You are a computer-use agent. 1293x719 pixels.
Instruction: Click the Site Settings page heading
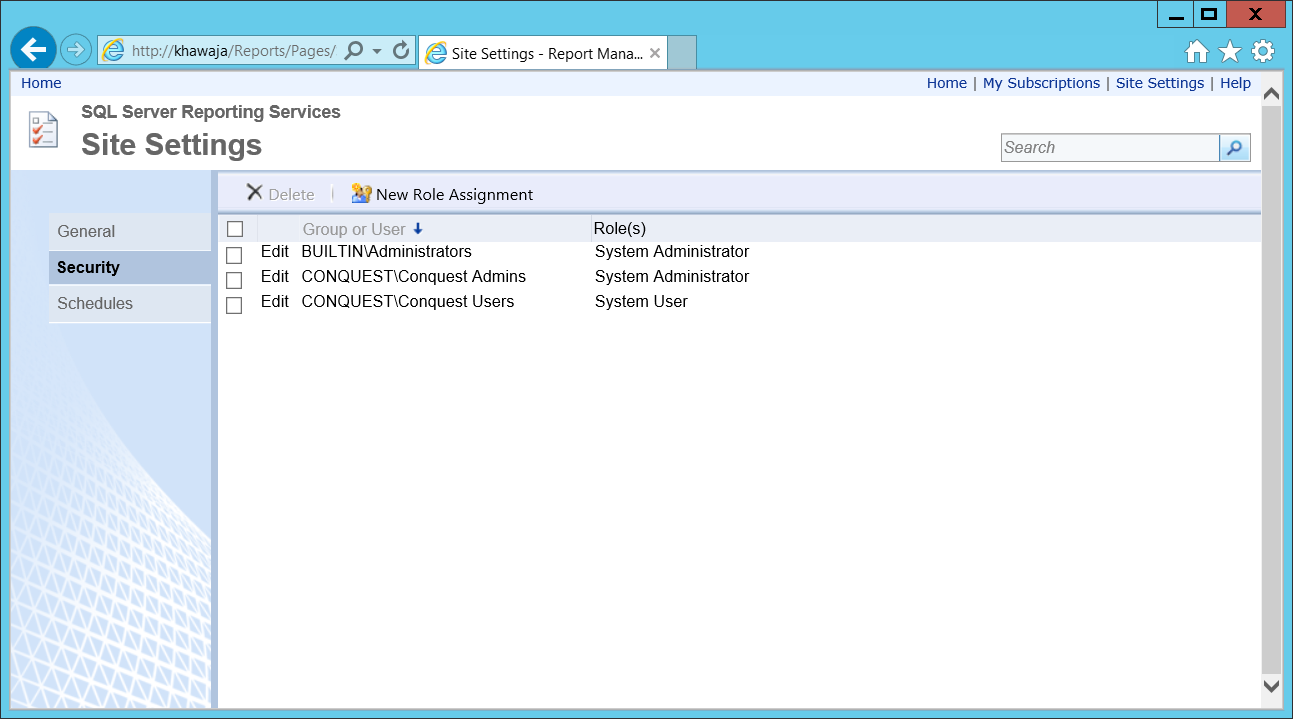tap(172, 145)
